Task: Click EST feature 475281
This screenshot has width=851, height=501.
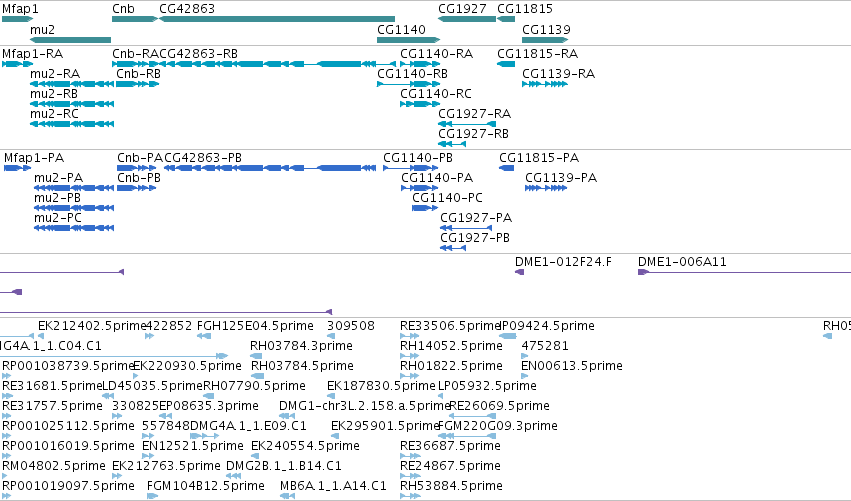Action: click(524, 356)
